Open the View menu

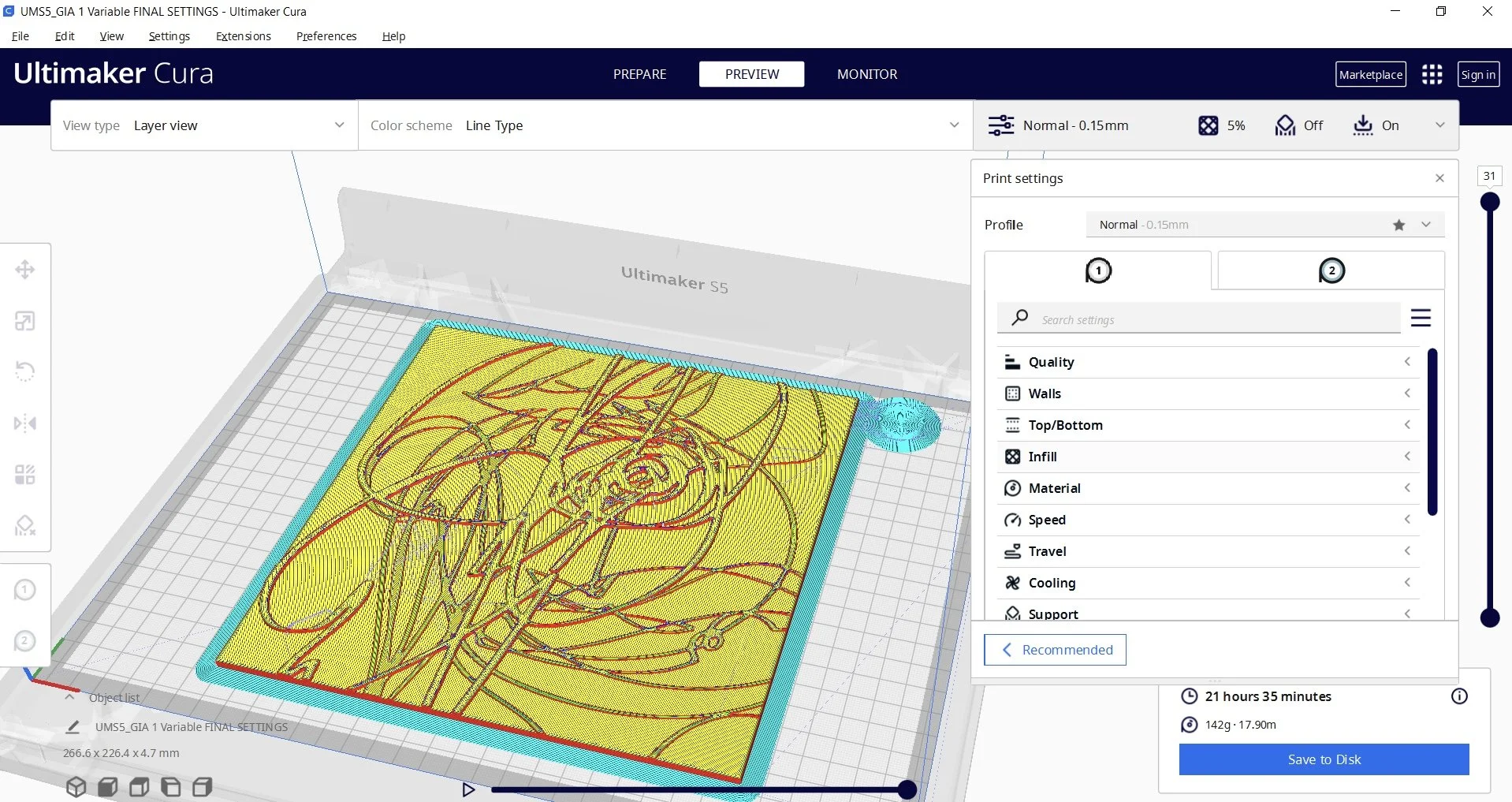(111, 36)
